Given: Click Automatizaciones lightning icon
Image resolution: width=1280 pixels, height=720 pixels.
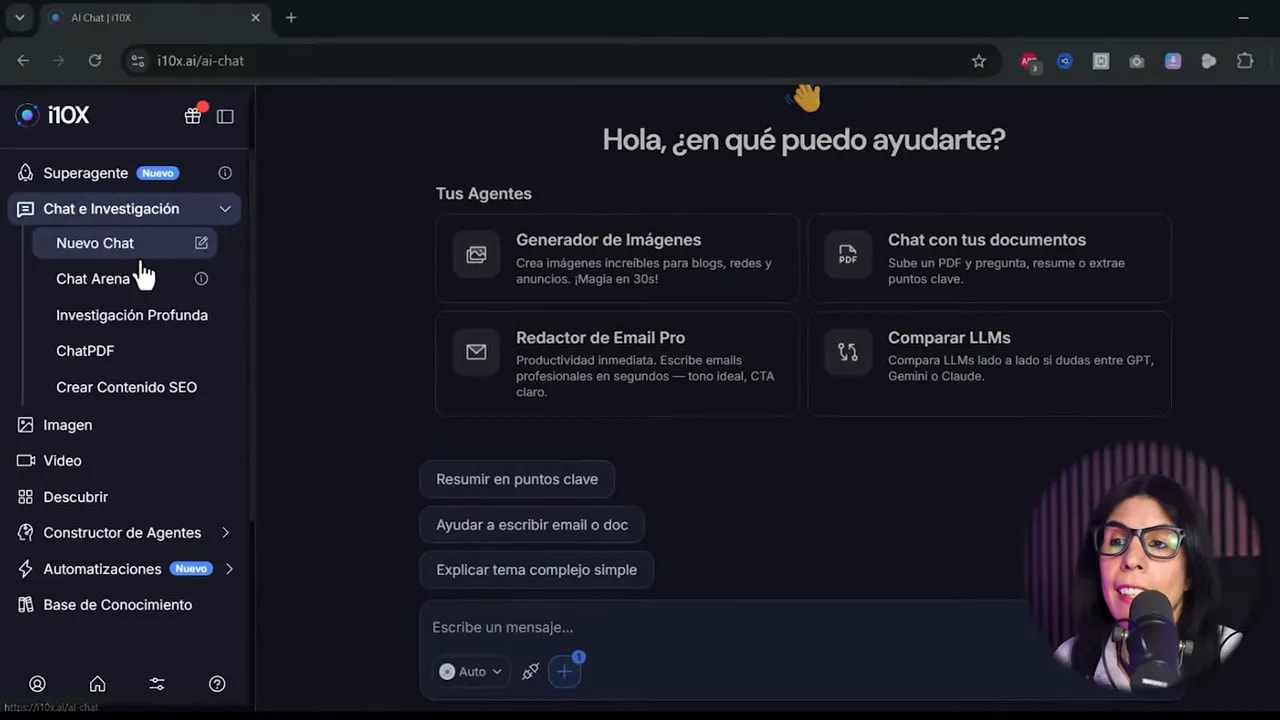Looking at the screenshot, I should point(26,569).
